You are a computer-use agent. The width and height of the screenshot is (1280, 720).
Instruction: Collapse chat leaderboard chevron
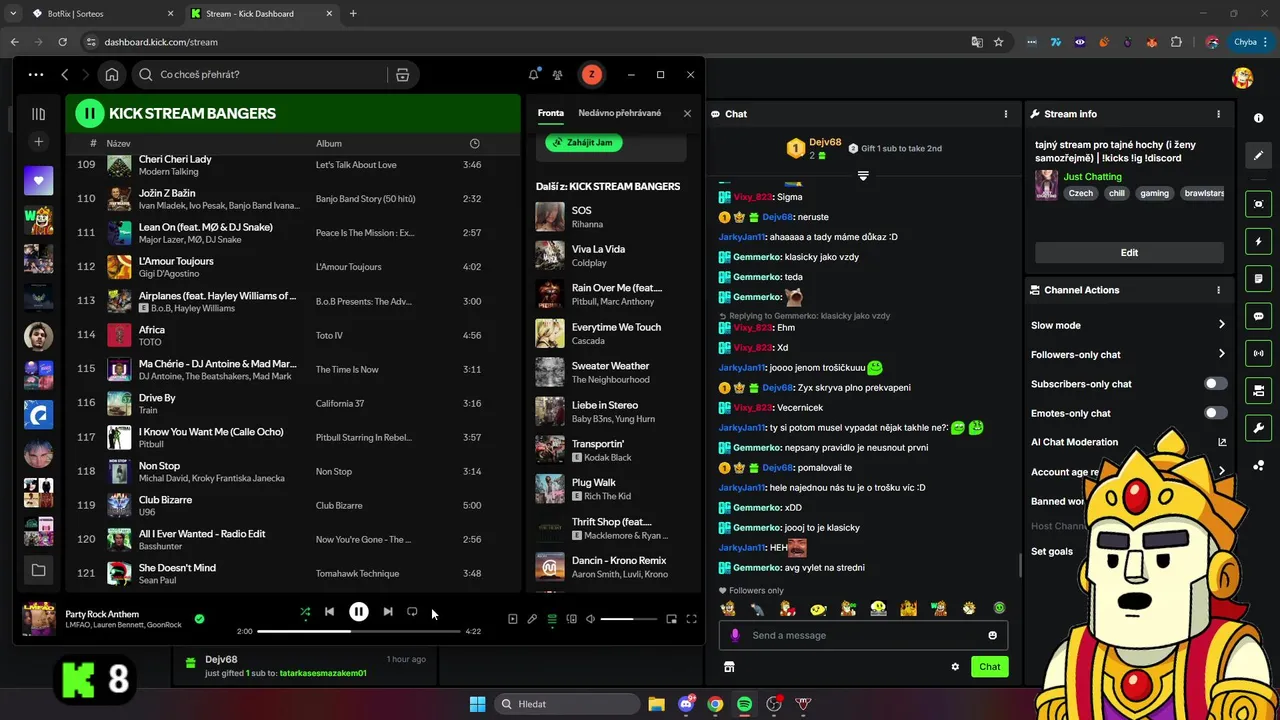point(863,176)
